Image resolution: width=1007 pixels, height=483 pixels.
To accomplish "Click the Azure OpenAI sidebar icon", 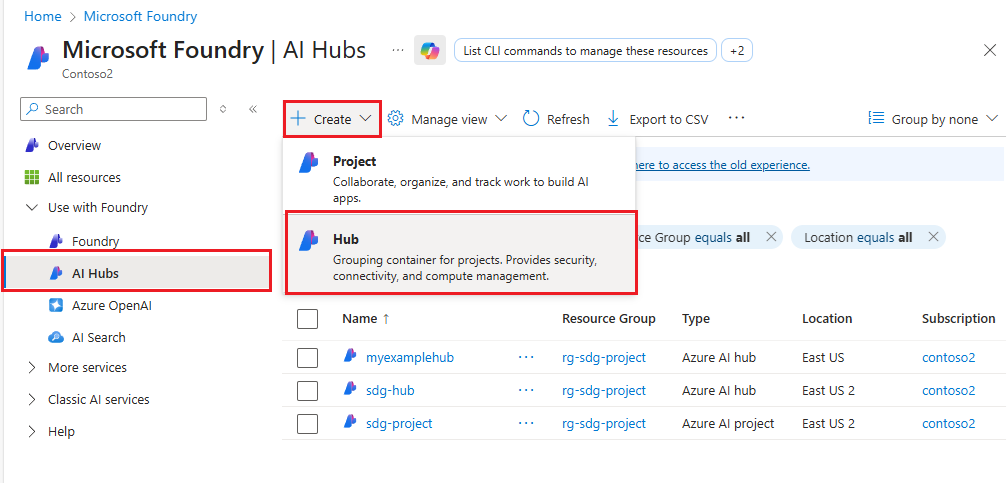I will [x=56, y=306].
